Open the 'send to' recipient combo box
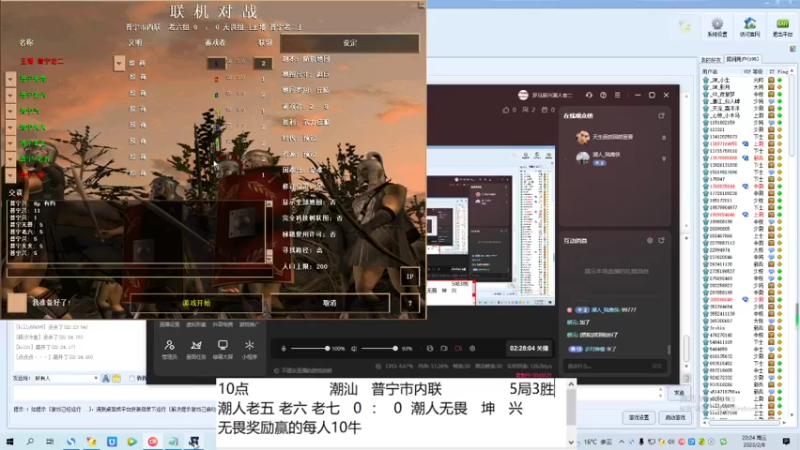 66,378
